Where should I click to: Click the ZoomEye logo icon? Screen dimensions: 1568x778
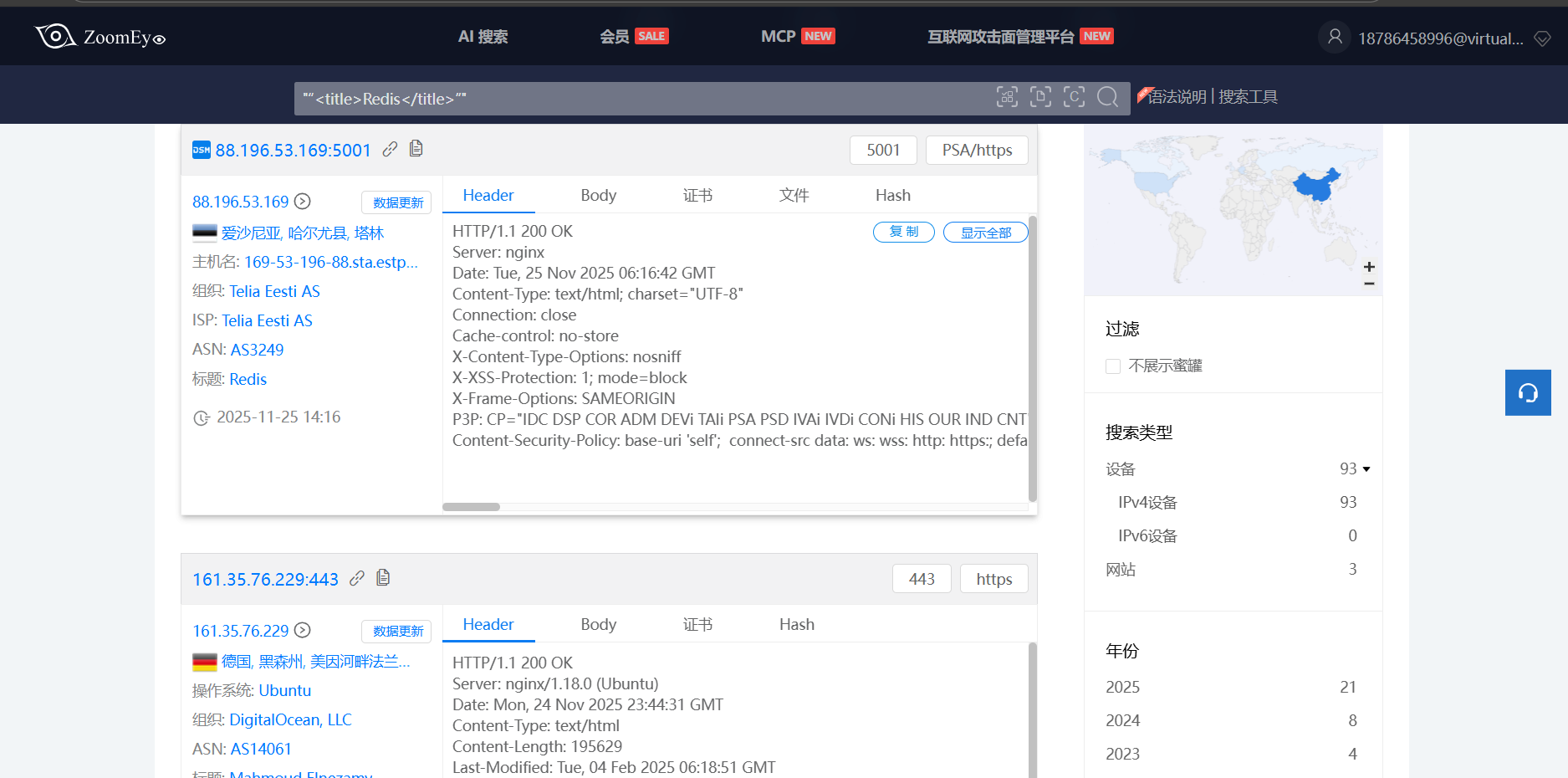click(x=55, y=36)
